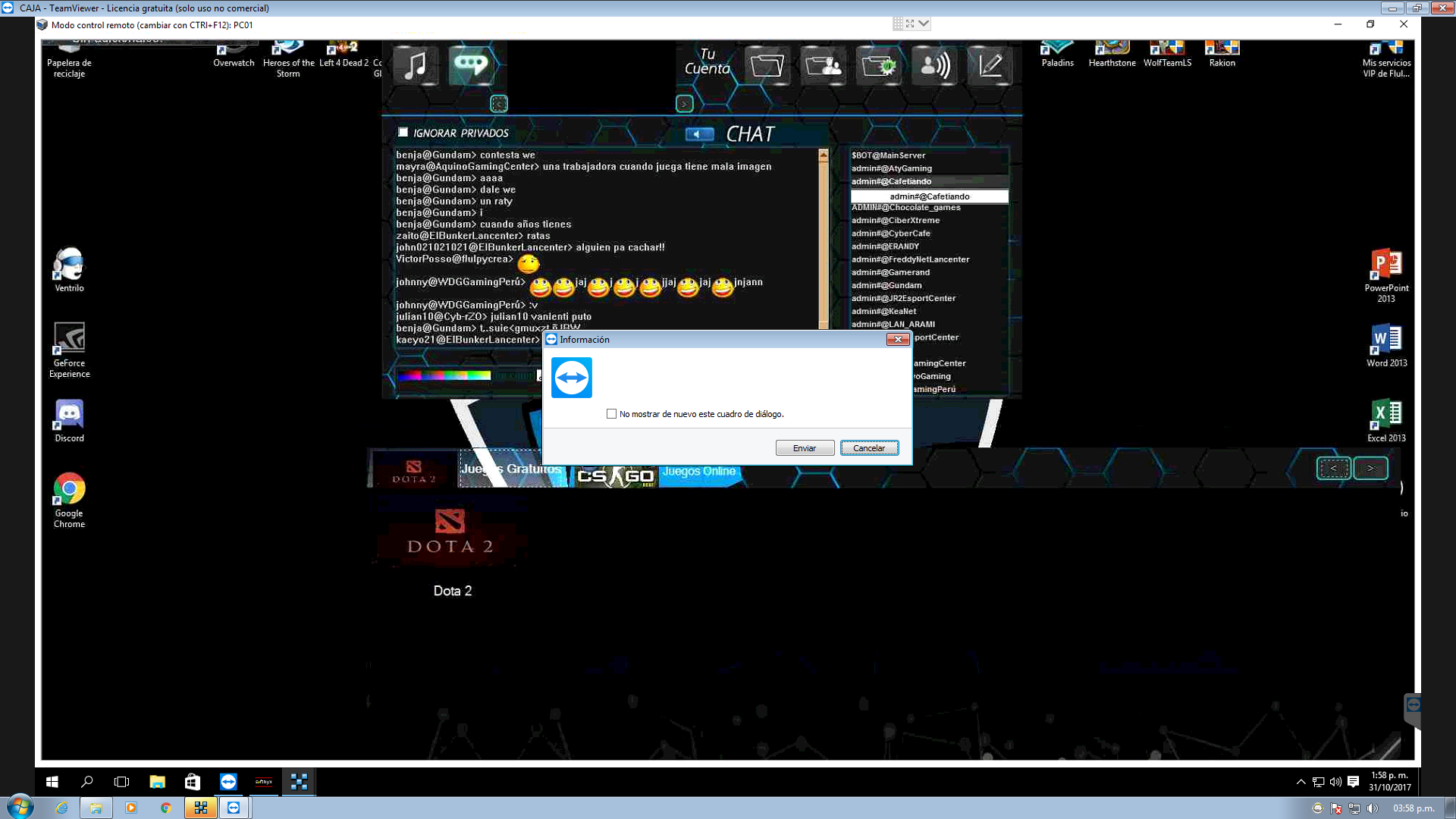Click the voice speaker person icon
The height and width of the screenshot is (819, 1456).
(934, 65)
